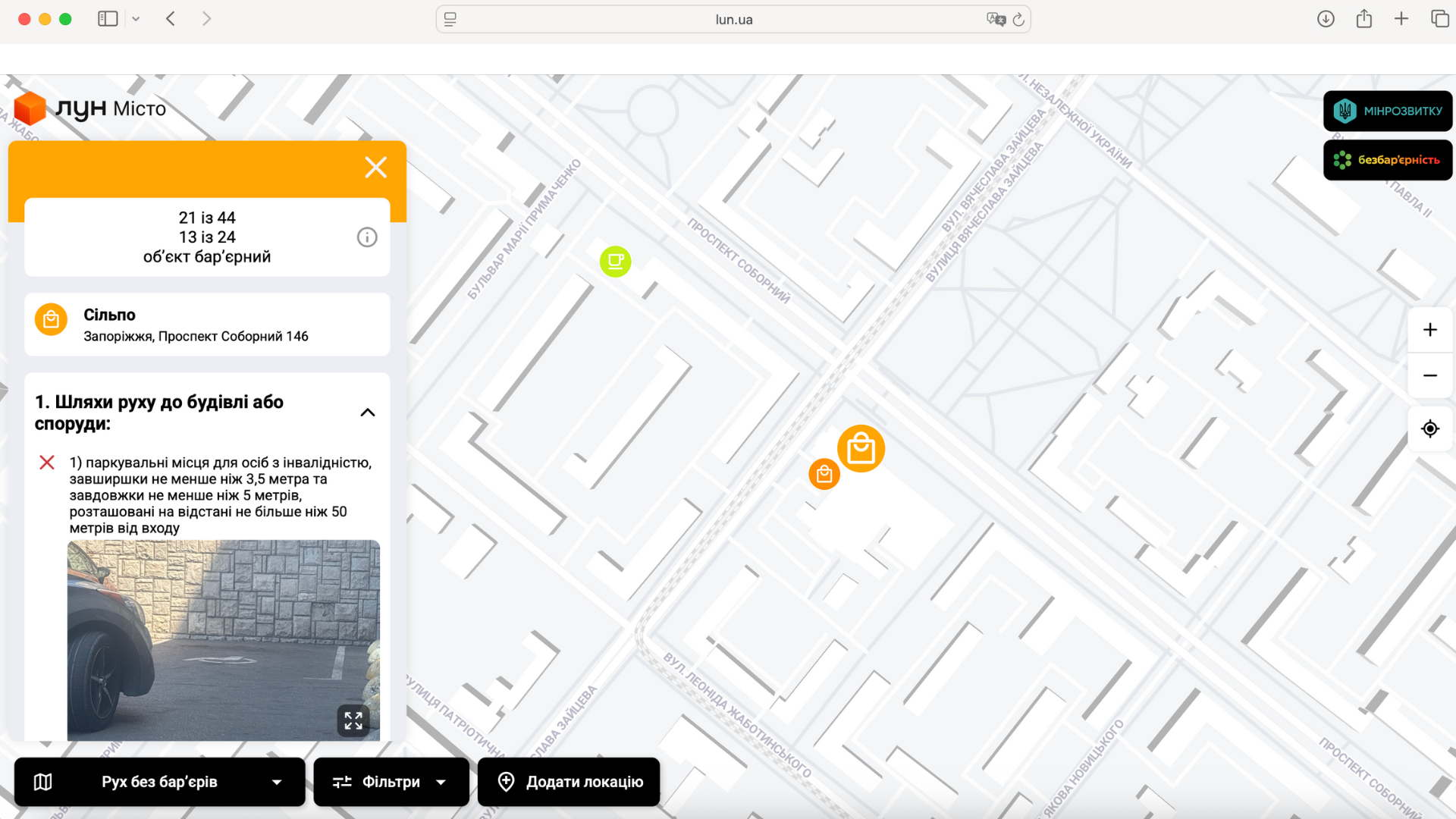Click the ЛУН Місто logo

pos(91,109)
